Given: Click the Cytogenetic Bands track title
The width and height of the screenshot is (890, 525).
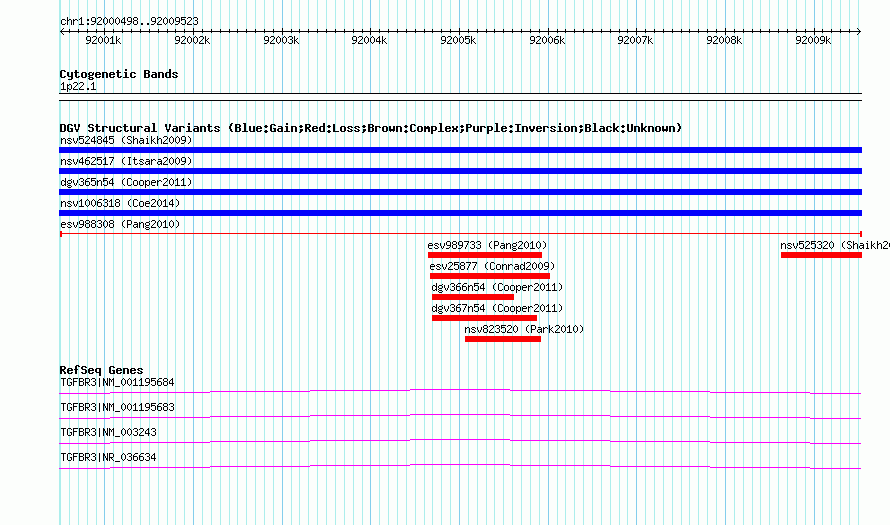Looking at the screenshot, I should click(119, 74).
